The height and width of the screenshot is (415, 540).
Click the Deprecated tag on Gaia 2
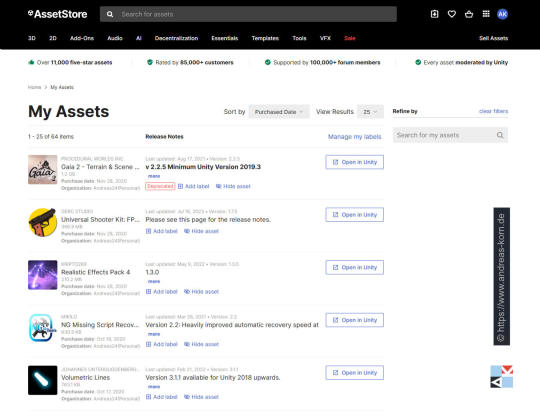coord(160,186)
